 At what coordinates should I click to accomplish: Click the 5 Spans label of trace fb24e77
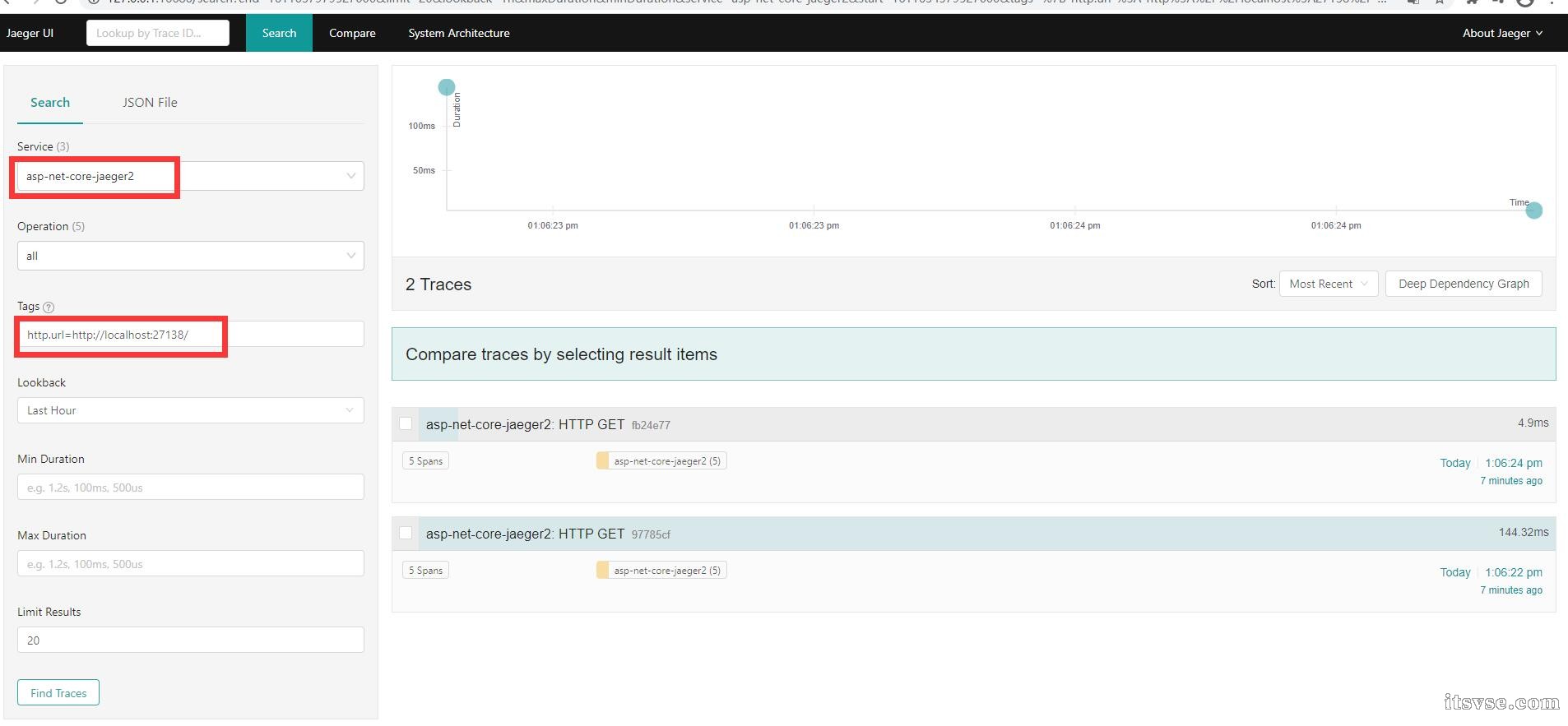pyautogui.click(x=425, y=461)
